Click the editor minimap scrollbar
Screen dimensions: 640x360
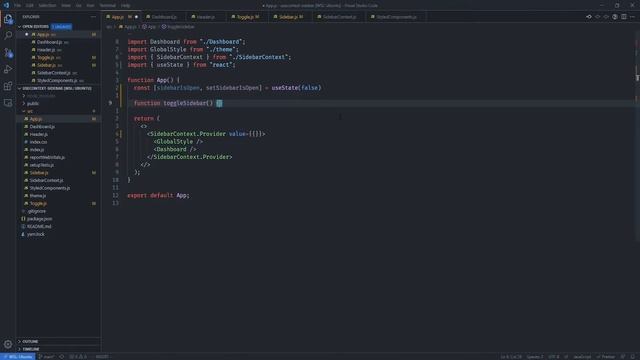638,135
